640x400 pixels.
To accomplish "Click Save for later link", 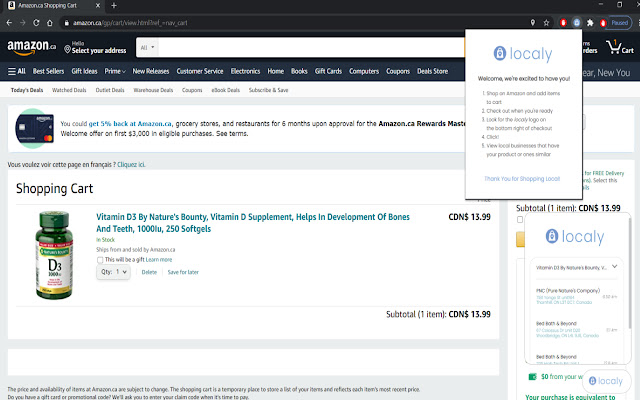I will tap(183, 272).
